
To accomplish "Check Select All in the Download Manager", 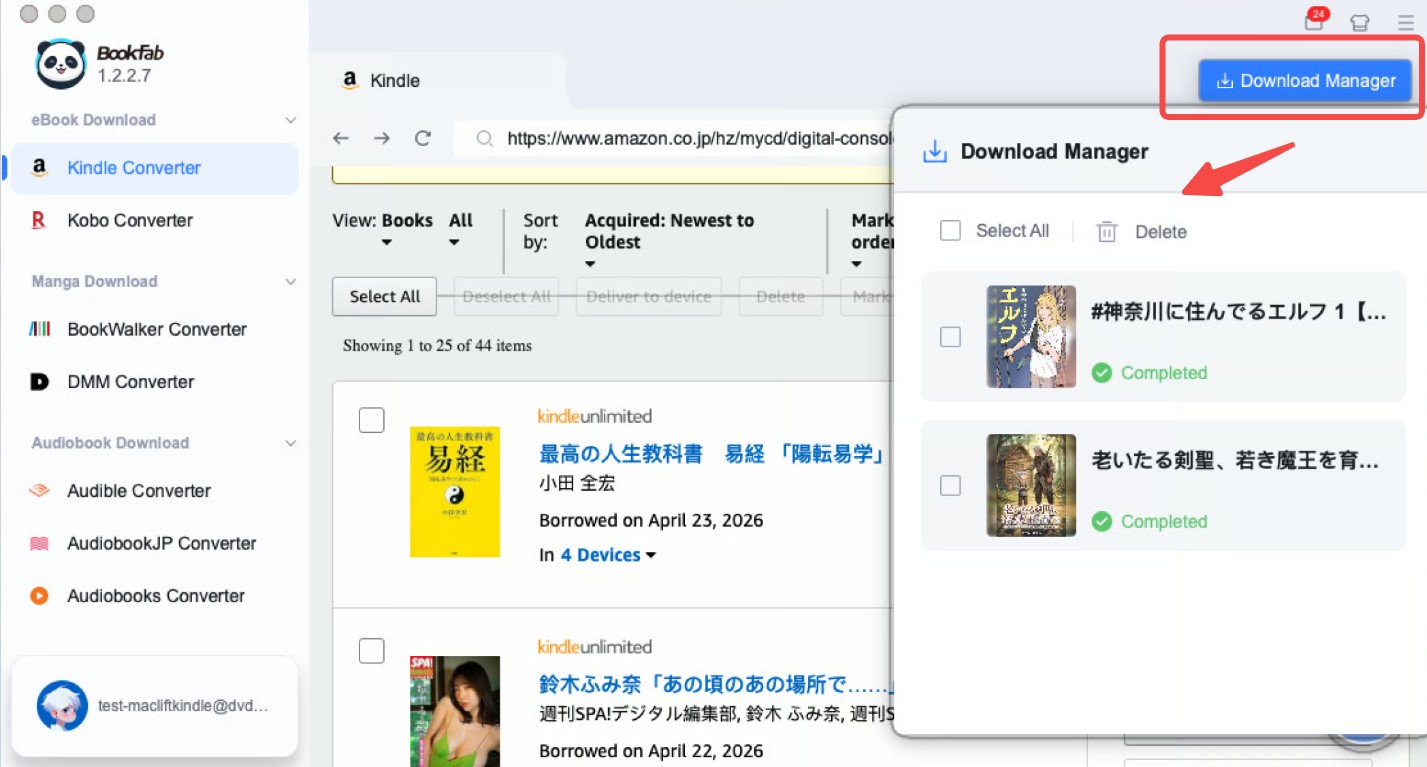I will [x=950, y=231].
